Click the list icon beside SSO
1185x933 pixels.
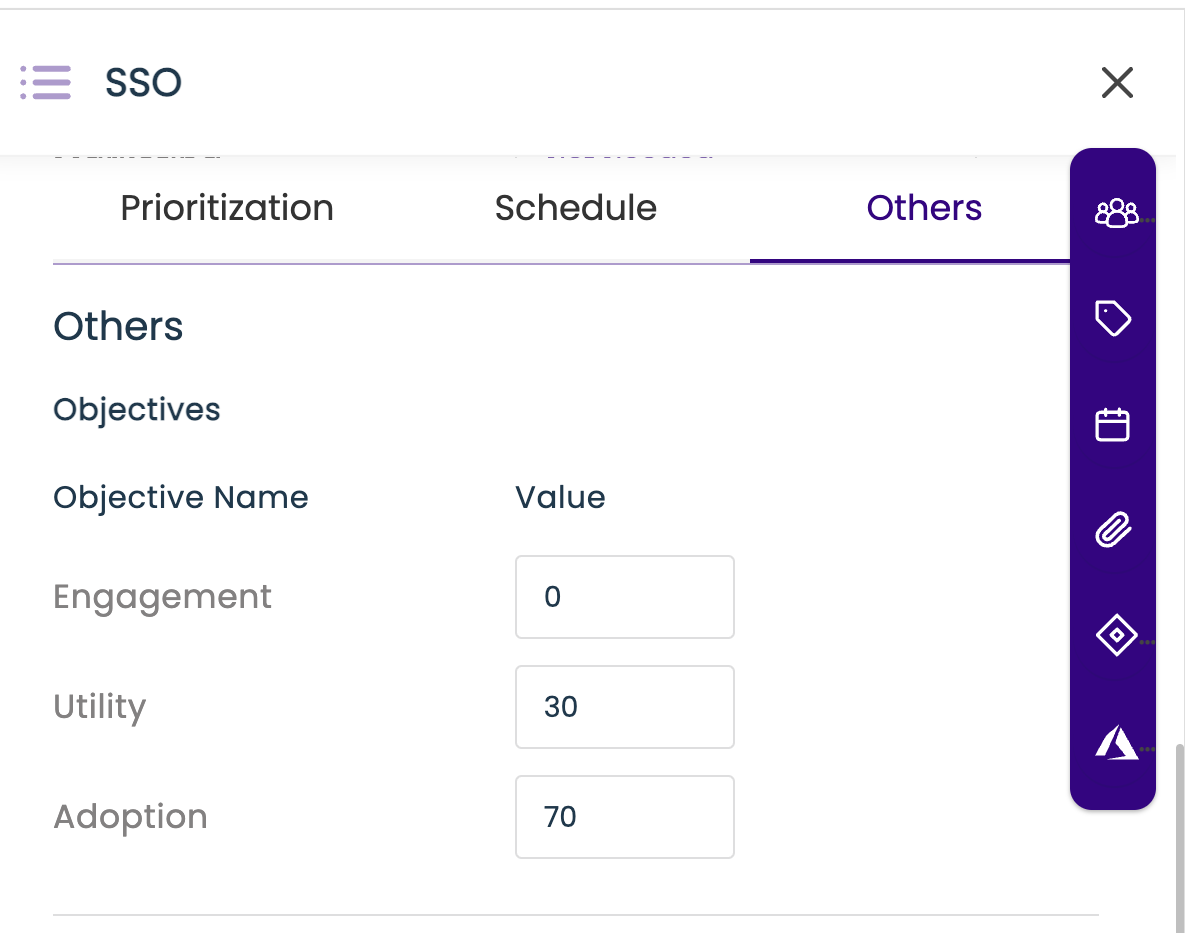pyautogui.click(x=46, y=82)
